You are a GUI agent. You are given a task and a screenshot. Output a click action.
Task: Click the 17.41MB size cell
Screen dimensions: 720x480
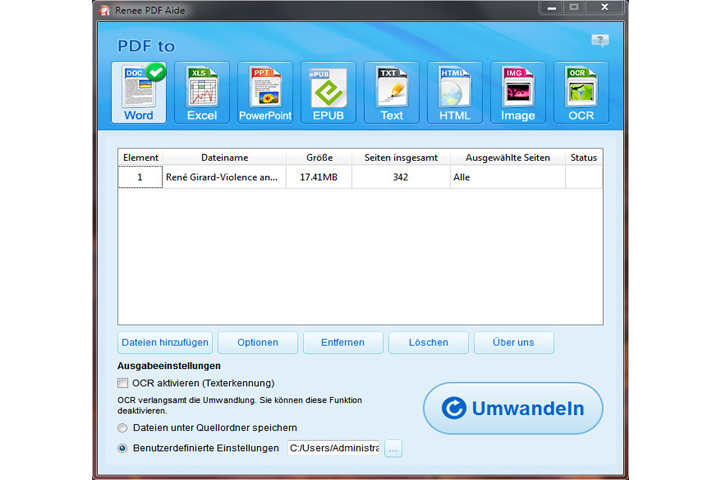tap(319, 177)
